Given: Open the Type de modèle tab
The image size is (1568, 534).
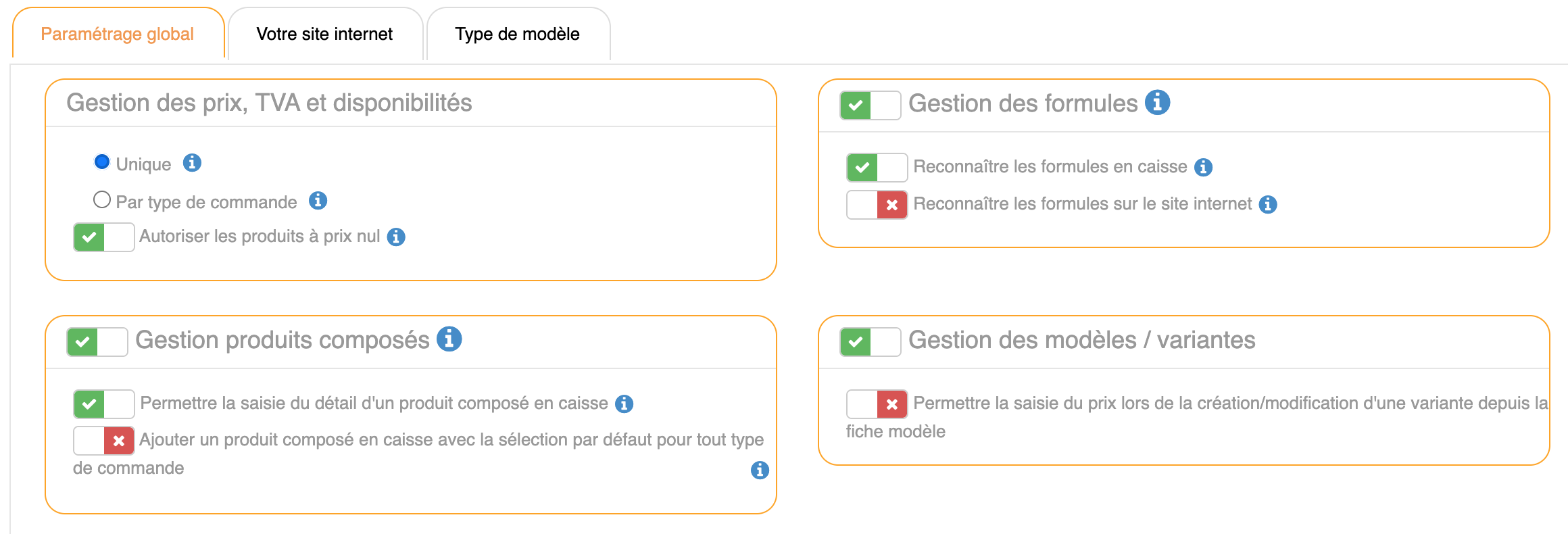Looking at the screenshot, I should (x=517, y=34).
